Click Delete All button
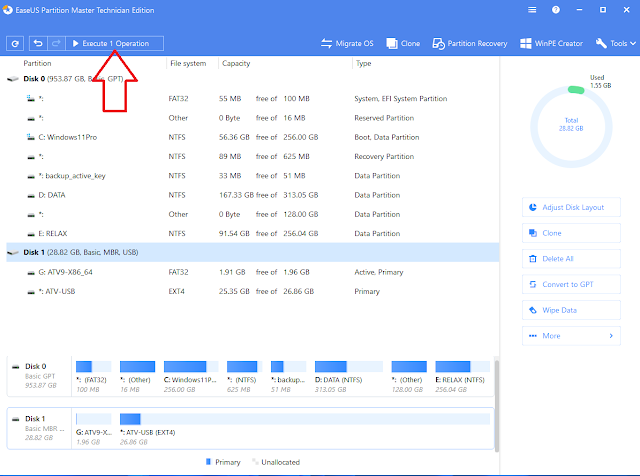Image resolution: width=640 pixels, height=476 pixels. 571,259
